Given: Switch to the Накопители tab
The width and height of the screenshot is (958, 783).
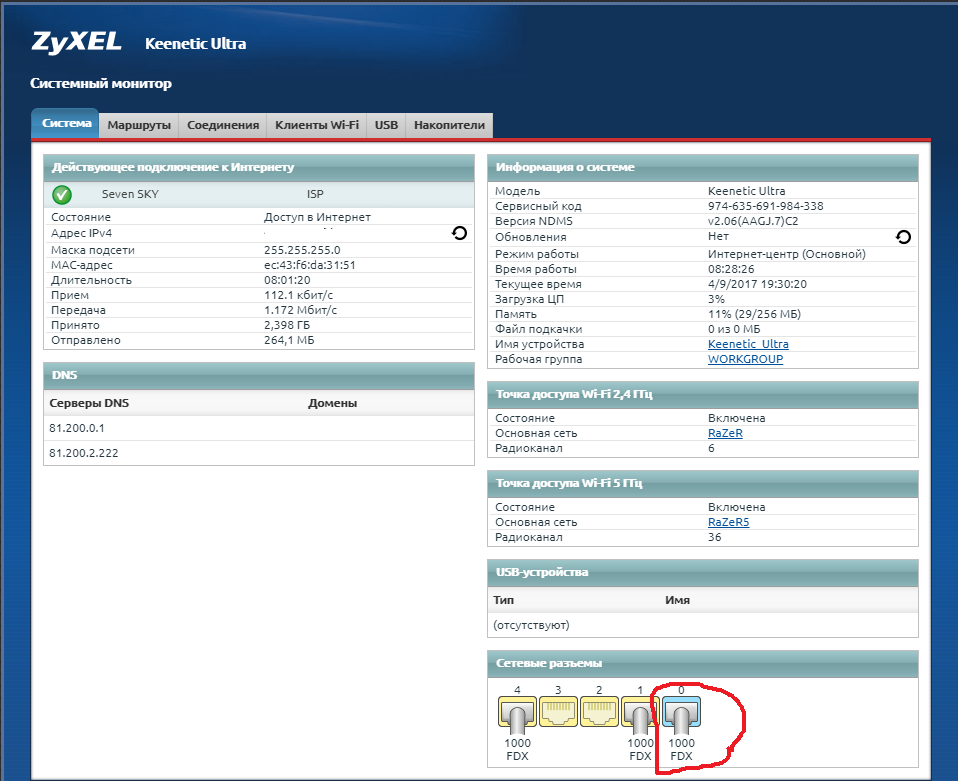Looking at the screenshot, I should coord(449,125).
